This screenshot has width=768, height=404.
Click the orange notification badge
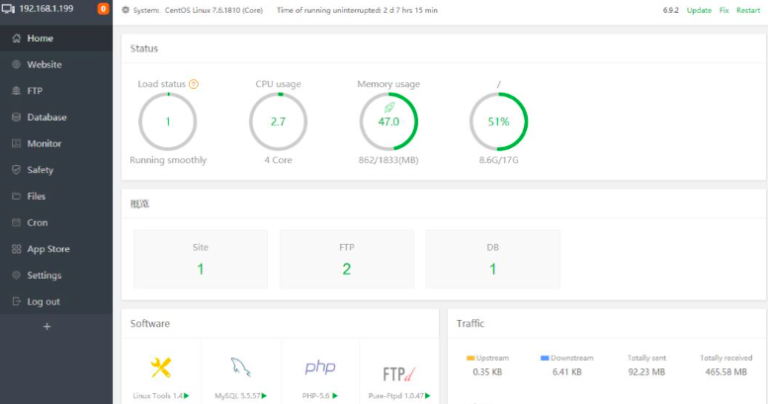[x=103, y=9]
